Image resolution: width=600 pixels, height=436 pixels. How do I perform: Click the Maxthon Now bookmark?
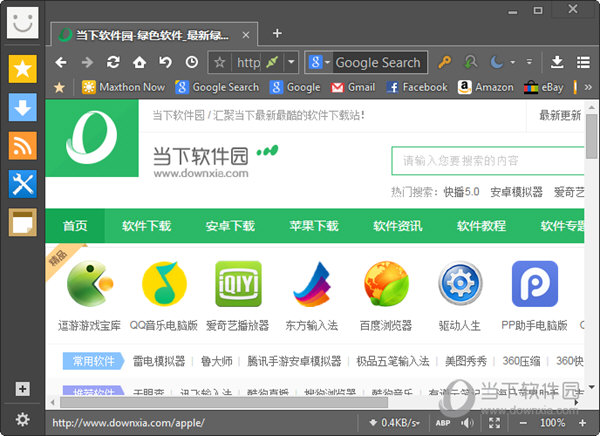[x=125, y=87]
